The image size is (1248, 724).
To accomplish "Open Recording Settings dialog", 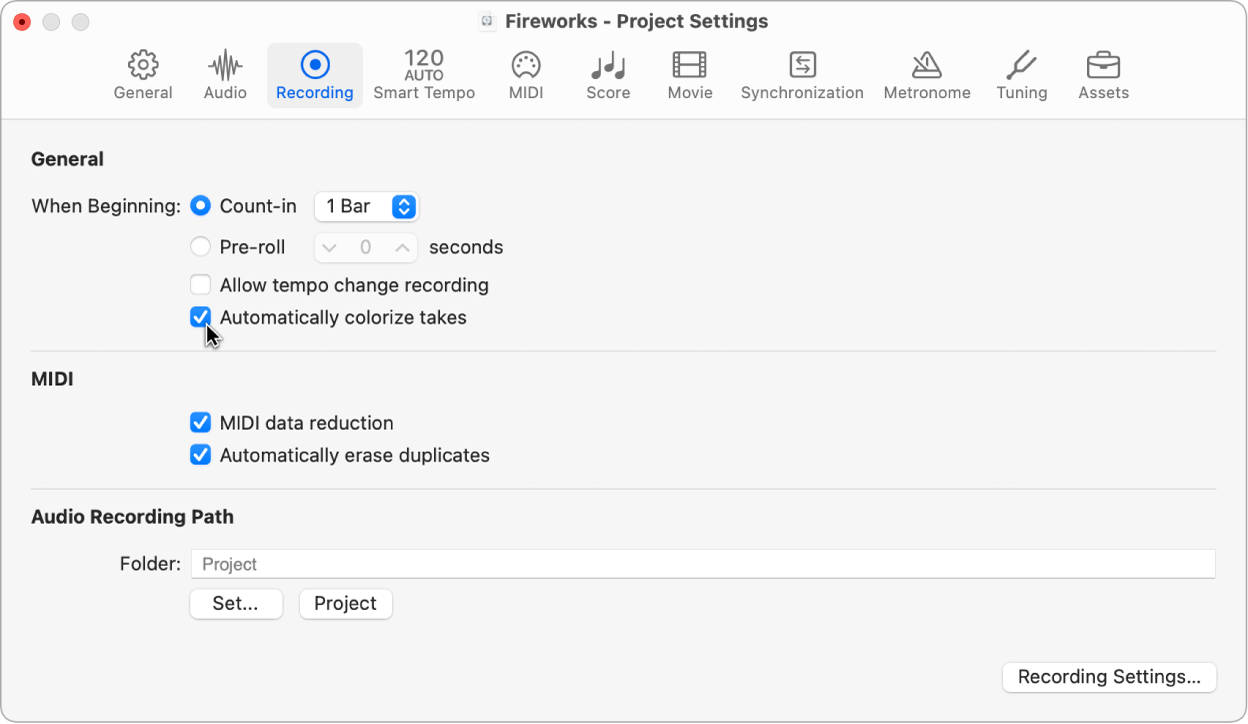I will tap(1109, 677).
